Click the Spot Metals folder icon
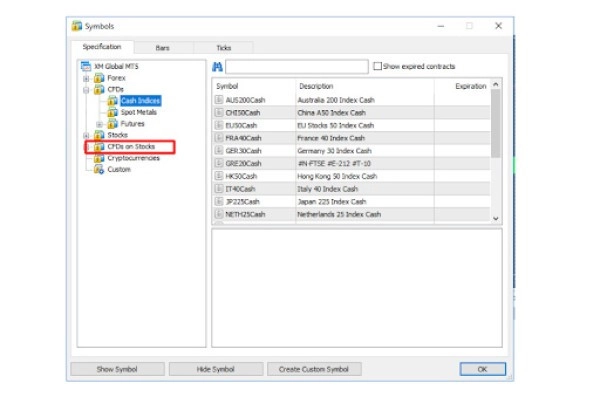 pos(112,112)
